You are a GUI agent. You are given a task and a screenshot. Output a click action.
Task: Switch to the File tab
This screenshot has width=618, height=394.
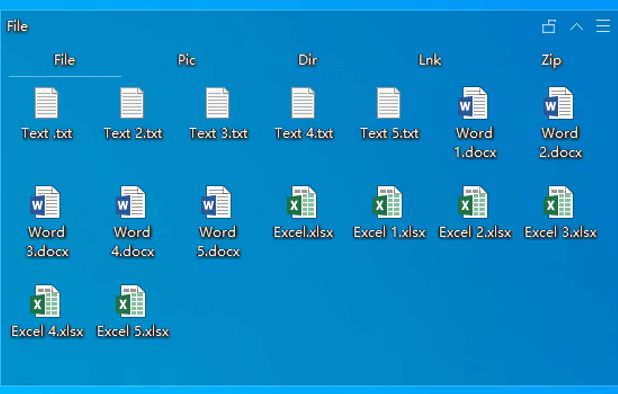[x=65, y=60]
